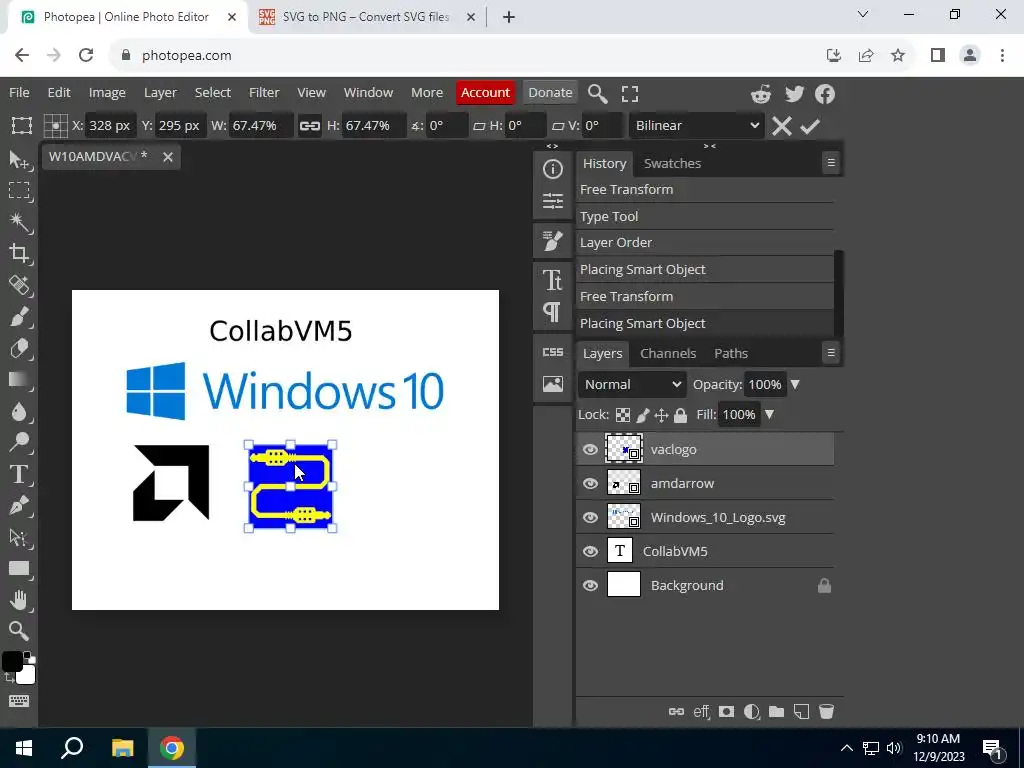Open the keyboard icon at toolbar bottom
This screenshot has width=1024, height=768.
pyautogui.click(x=18, y=701)
